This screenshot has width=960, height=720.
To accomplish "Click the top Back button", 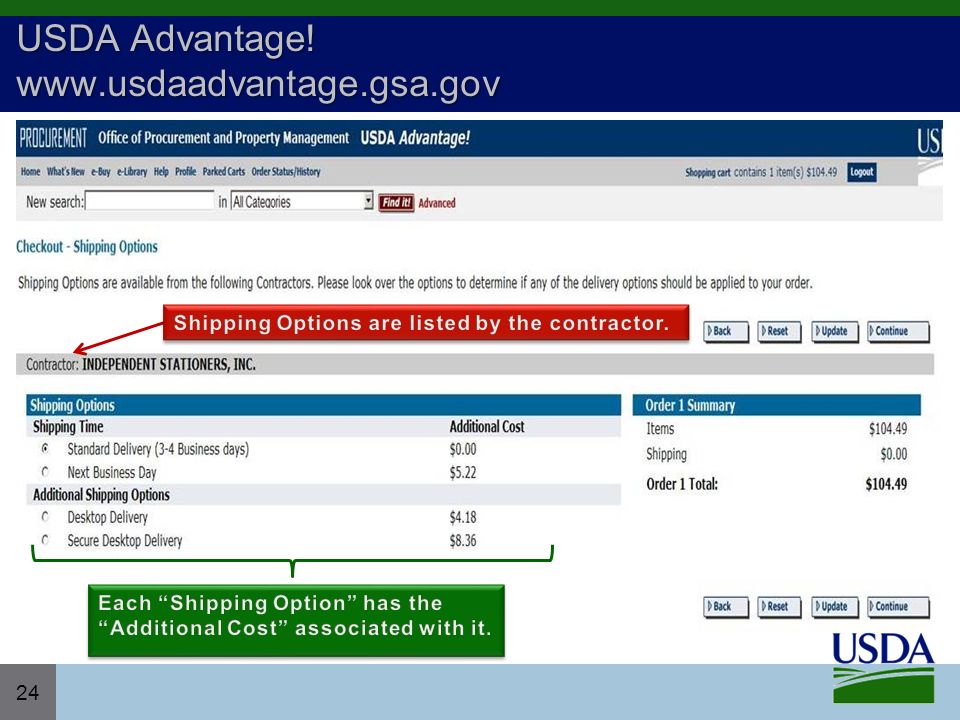I will (726, 331).
